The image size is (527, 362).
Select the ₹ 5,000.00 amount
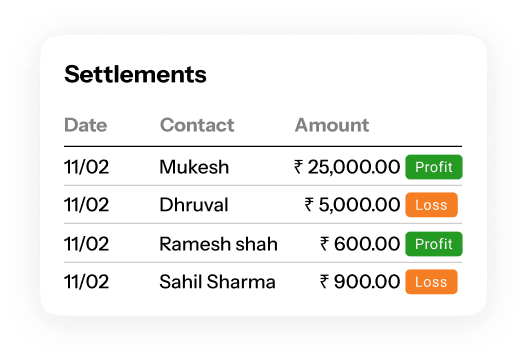pos(352,205)
